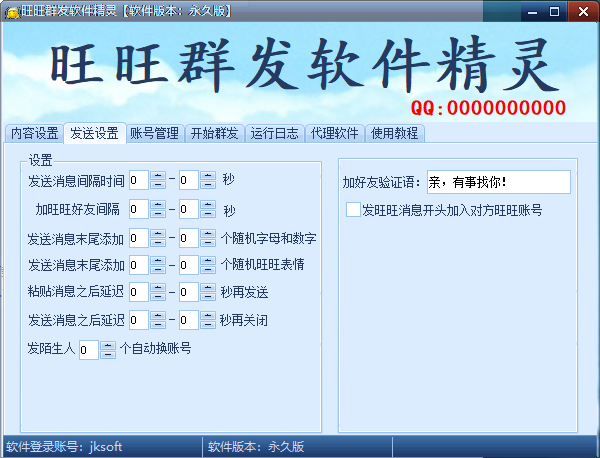Enable 发旺旺消息开头加入对方旺旺账号 checkbox
The width and height of the screenshot is (600, 458).
(353, 210)
